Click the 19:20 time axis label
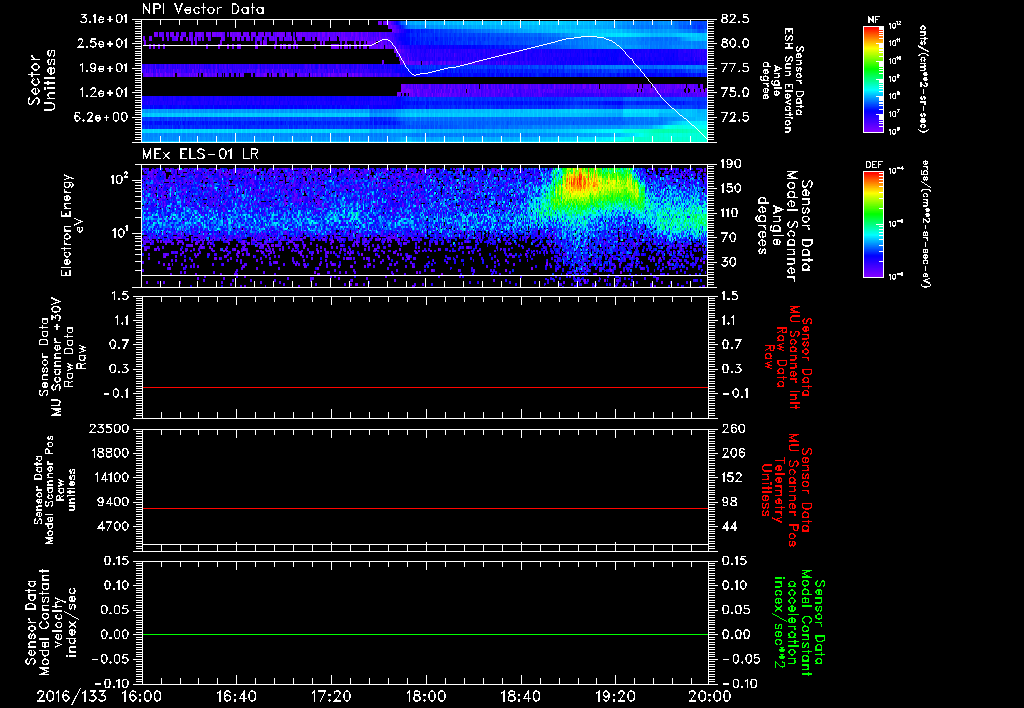1024x708 pixels. pos(615,696)
